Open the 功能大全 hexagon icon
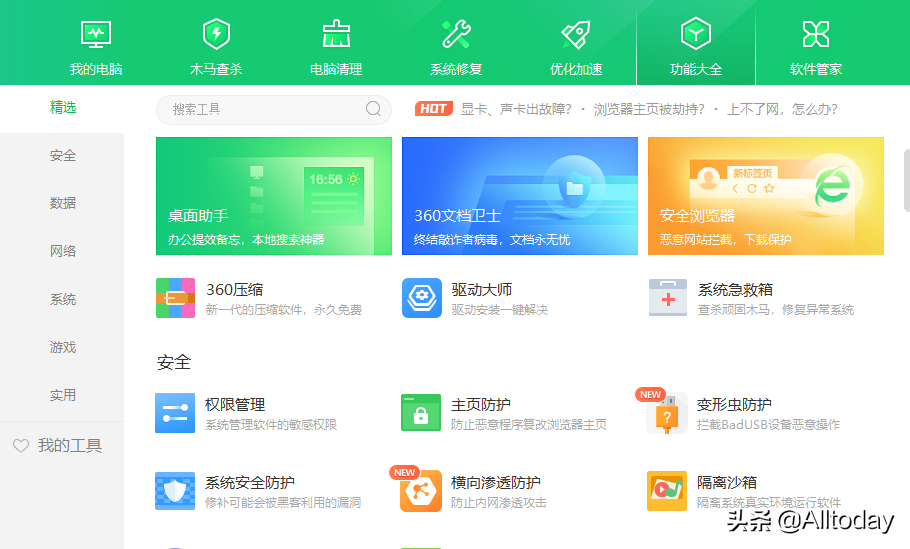The width and height of the screenshot is (910, 549). click(696, 34)
